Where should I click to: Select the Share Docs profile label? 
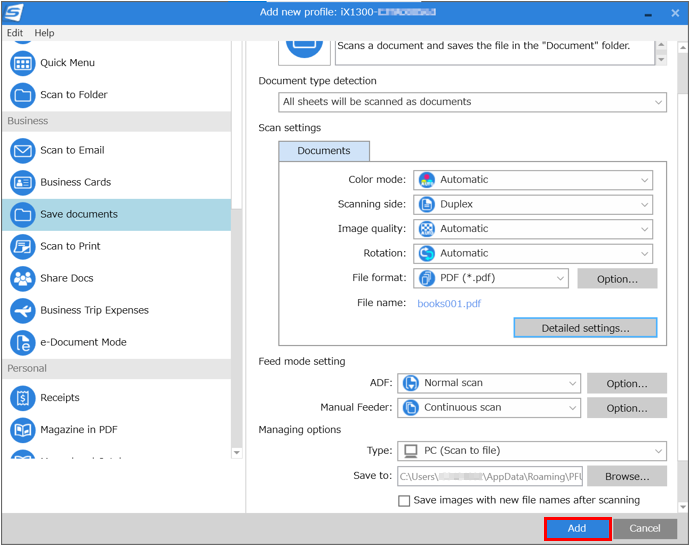67,278
